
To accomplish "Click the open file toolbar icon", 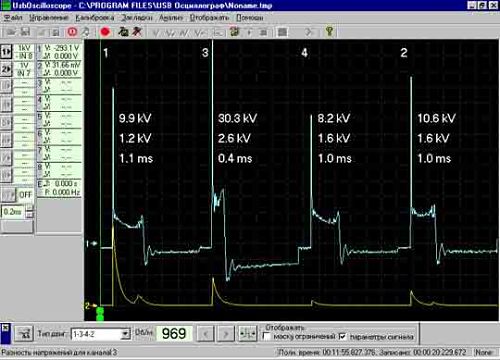I will tap(11, 32).
